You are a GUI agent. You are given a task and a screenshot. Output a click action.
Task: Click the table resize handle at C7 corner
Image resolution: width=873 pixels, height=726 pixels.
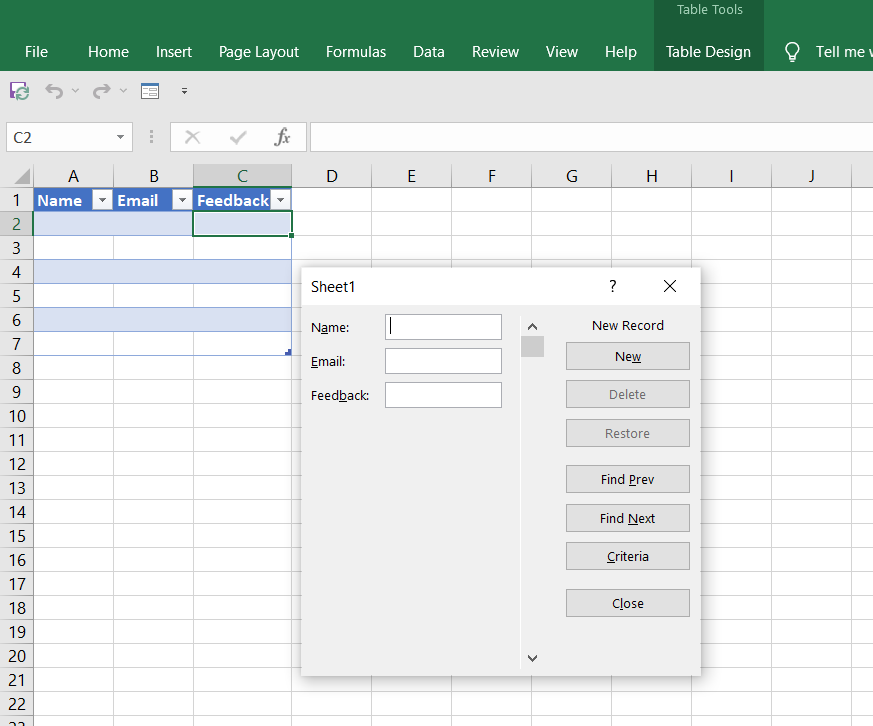288,352
